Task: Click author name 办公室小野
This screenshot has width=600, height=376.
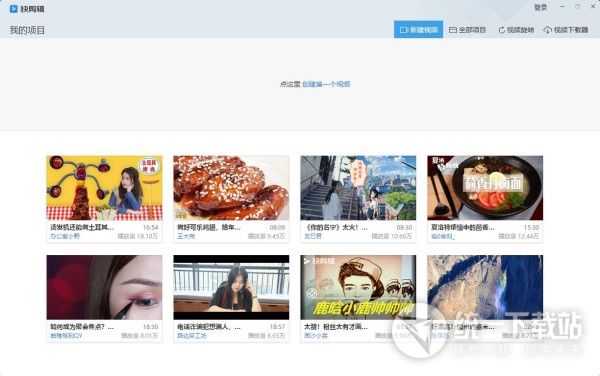Action: pyautogui.click(x=65, y=236)
